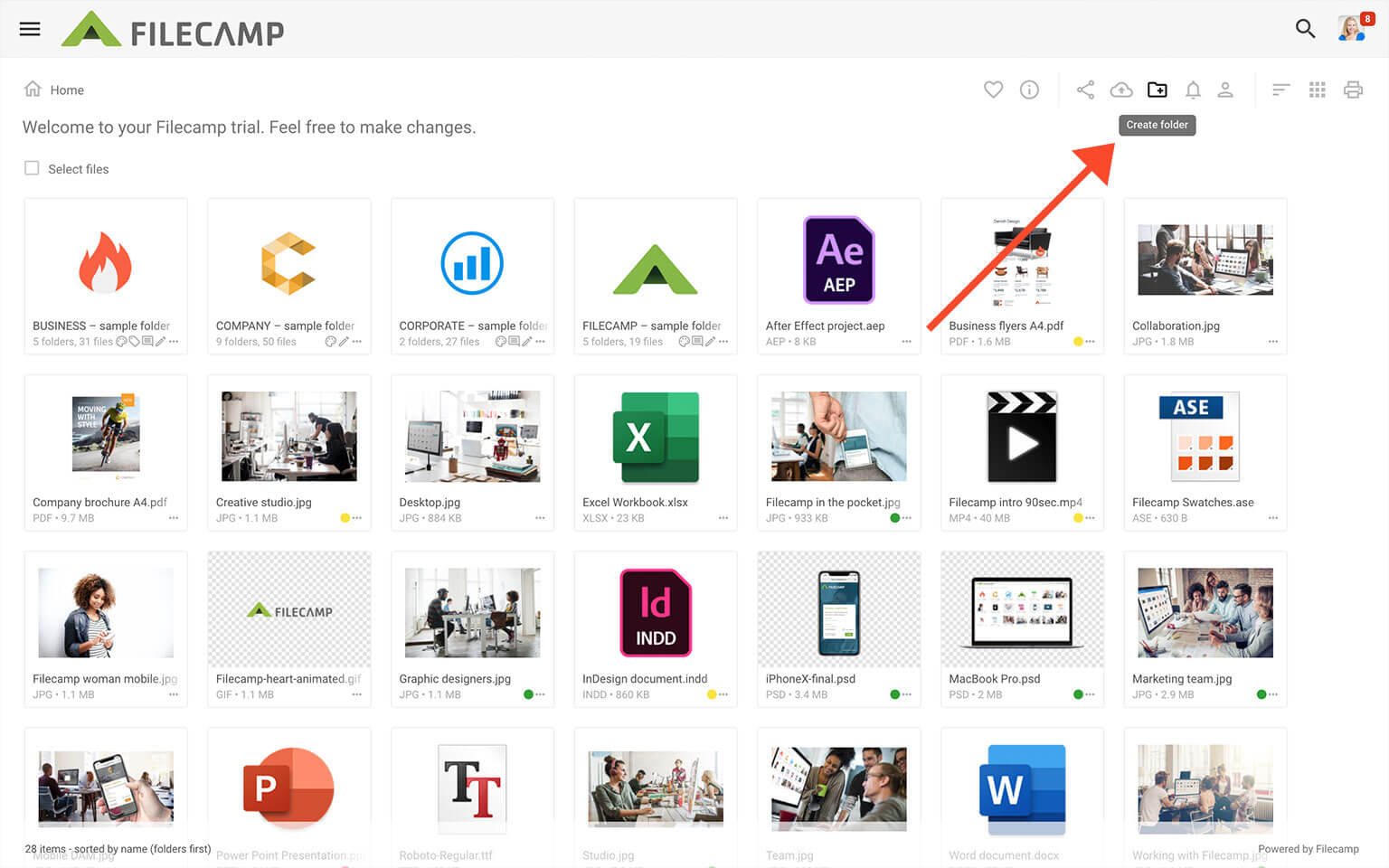The width and height of the screenshot is (1389, 868).
Task: Click Marketing team.jpg file name
Action: (x=1182, y=678)
